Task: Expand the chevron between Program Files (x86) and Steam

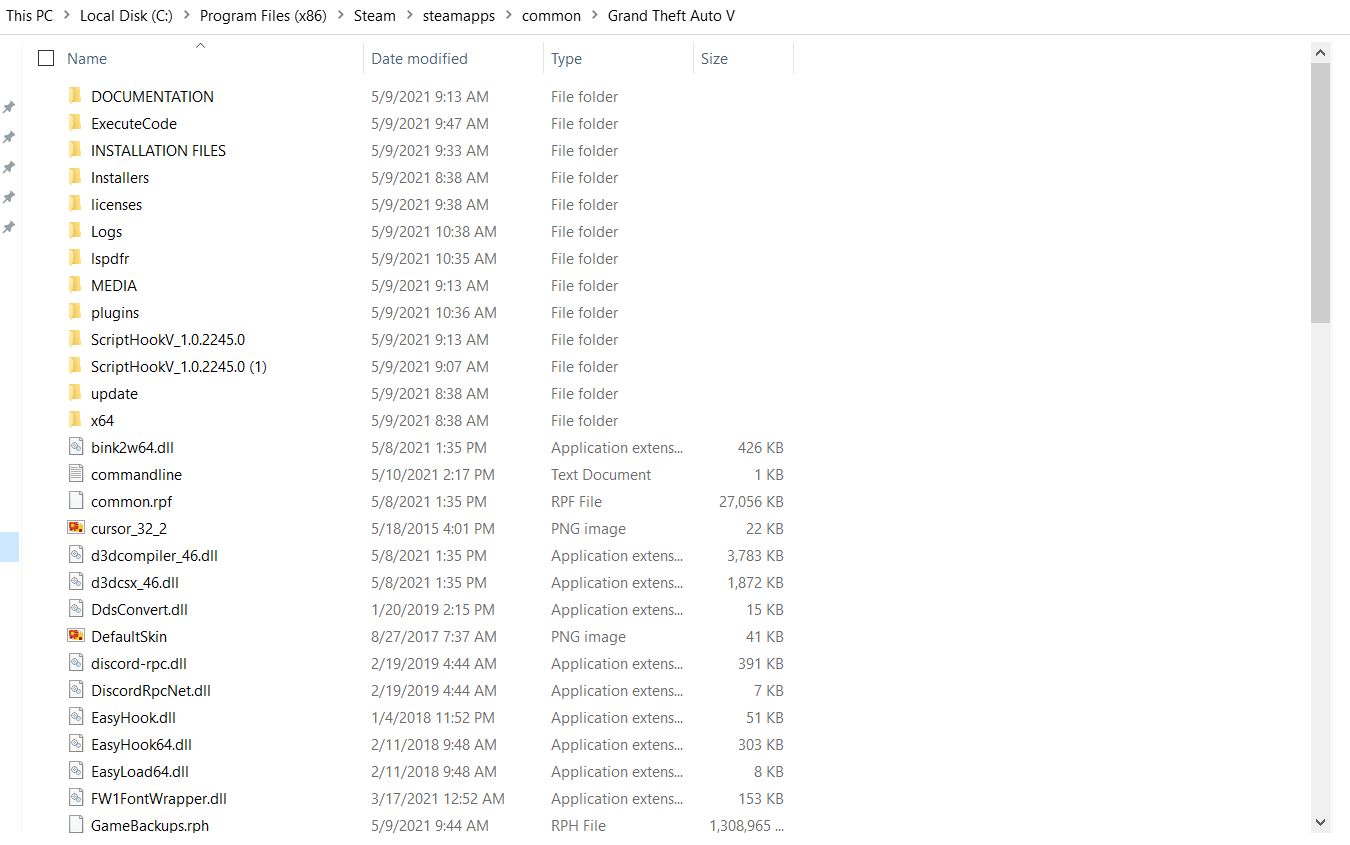Action: tap(340, 16)
